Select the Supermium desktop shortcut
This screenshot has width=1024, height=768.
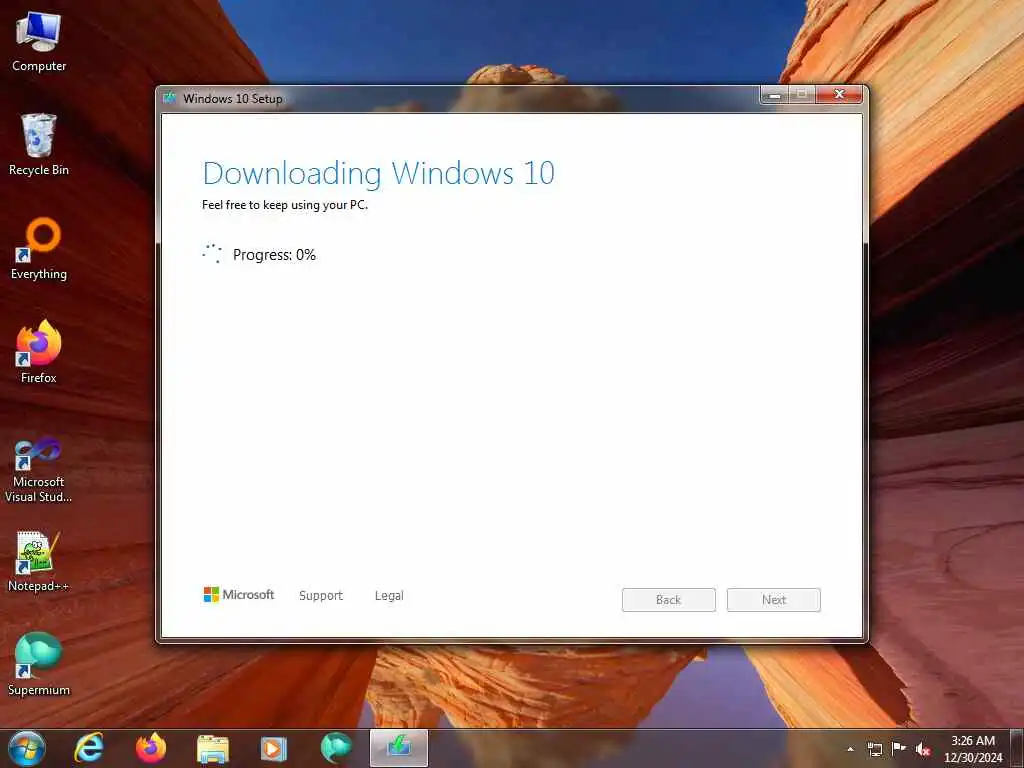pyautogui.click(x=39, y=664)
